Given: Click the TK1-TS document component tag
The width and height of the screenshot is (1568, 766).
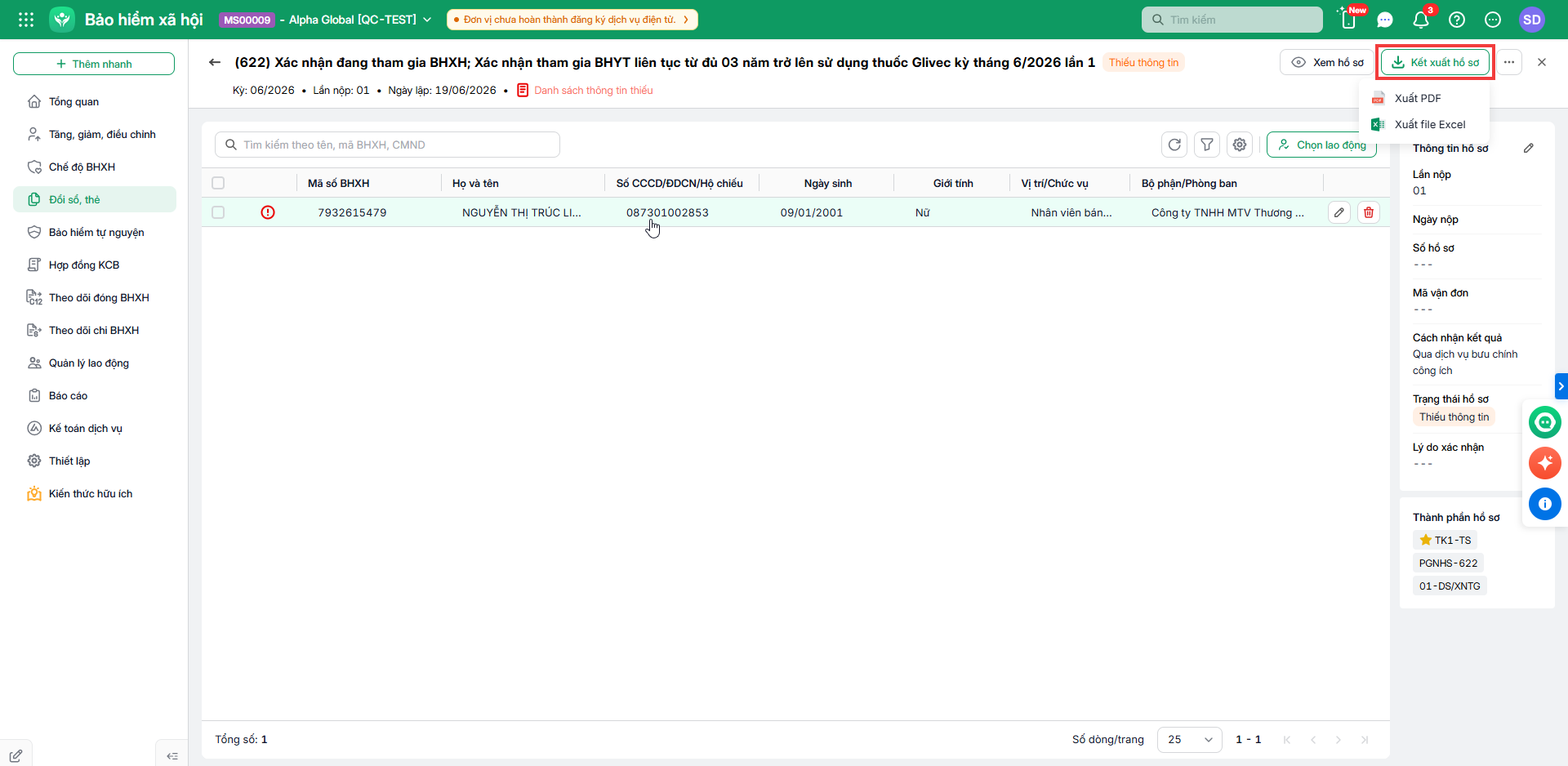Looking at the screenshot, I should (1445, 540).
